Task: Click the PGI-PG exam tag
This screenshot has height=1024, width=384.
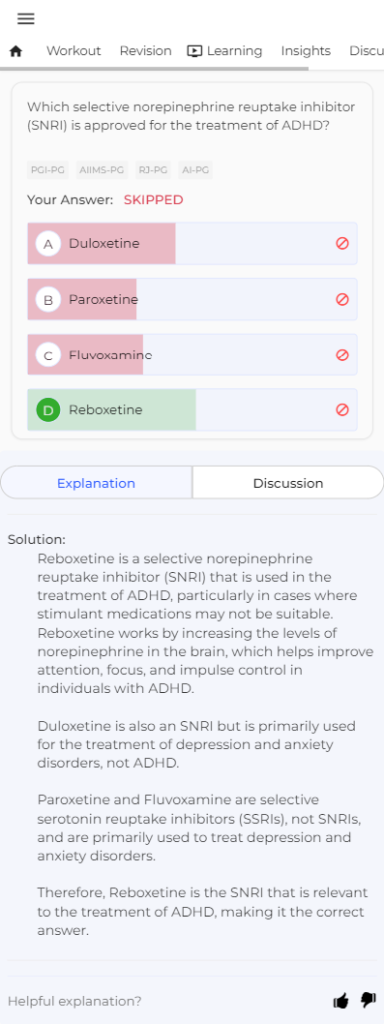Action: pyautogui.click(x=48, y=170)
